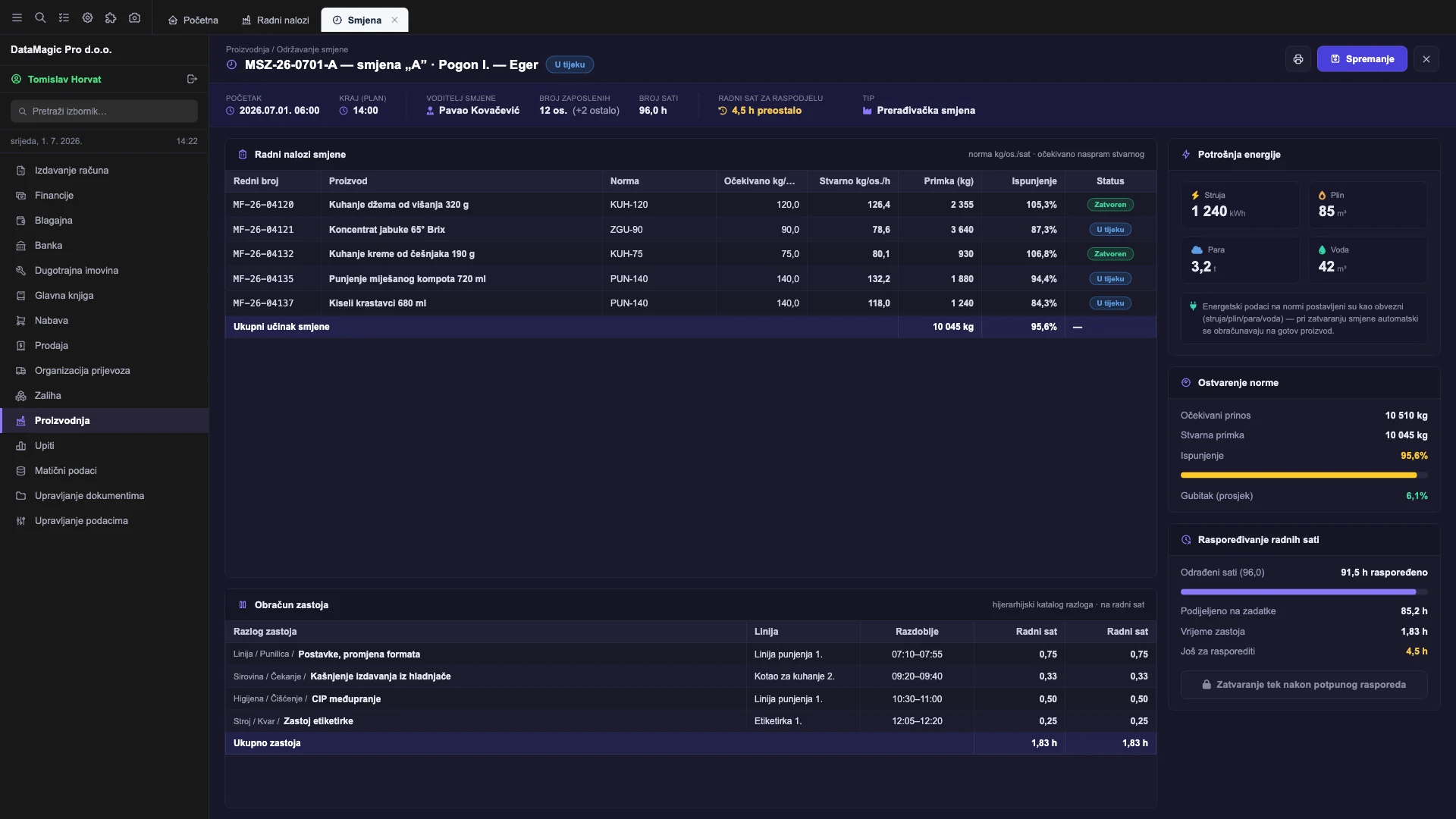Open Upravljanje dokumentima sidebar item
The width and height of the screenshot is (1456, 819).
pos(105,496)
